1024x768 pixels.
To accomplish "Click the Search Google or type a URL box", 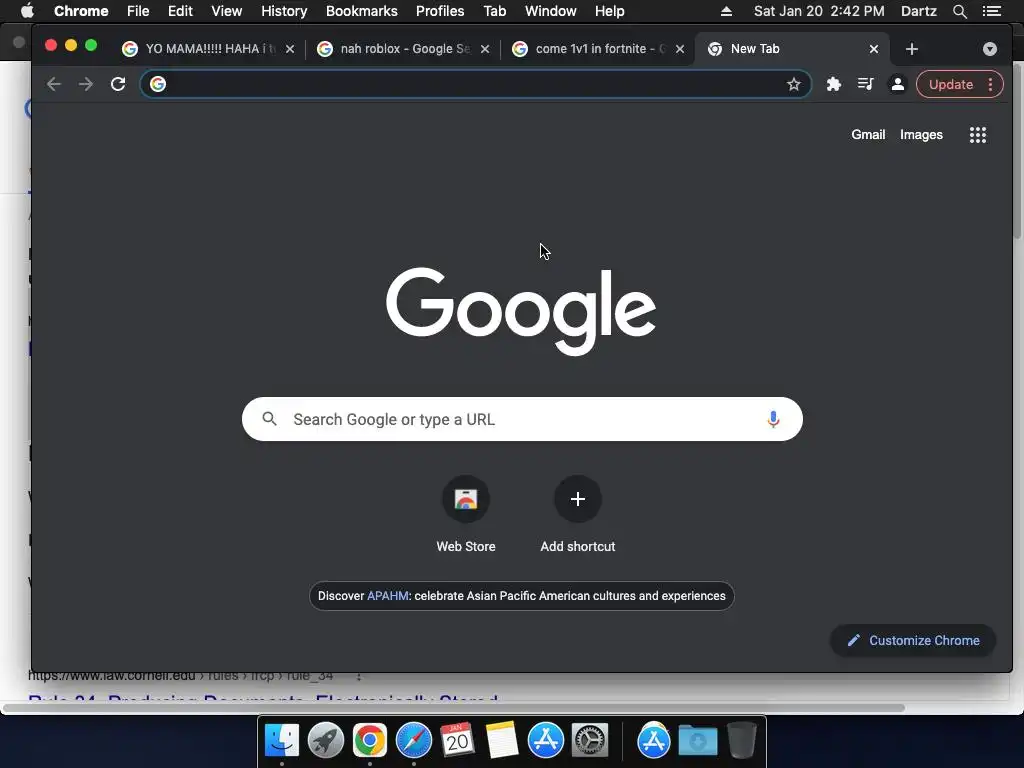I will pos(522,419).
